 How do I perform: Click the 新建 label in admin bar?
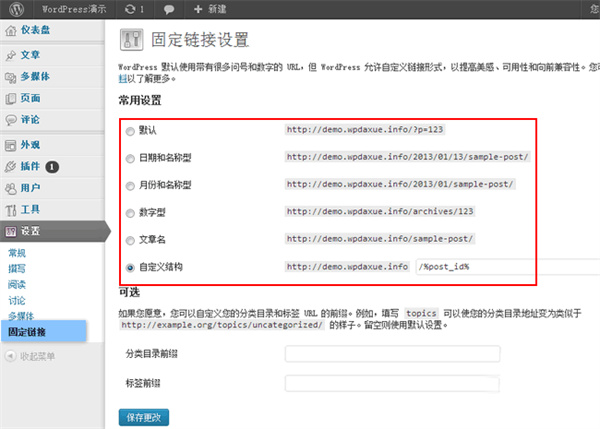(217, 9)
